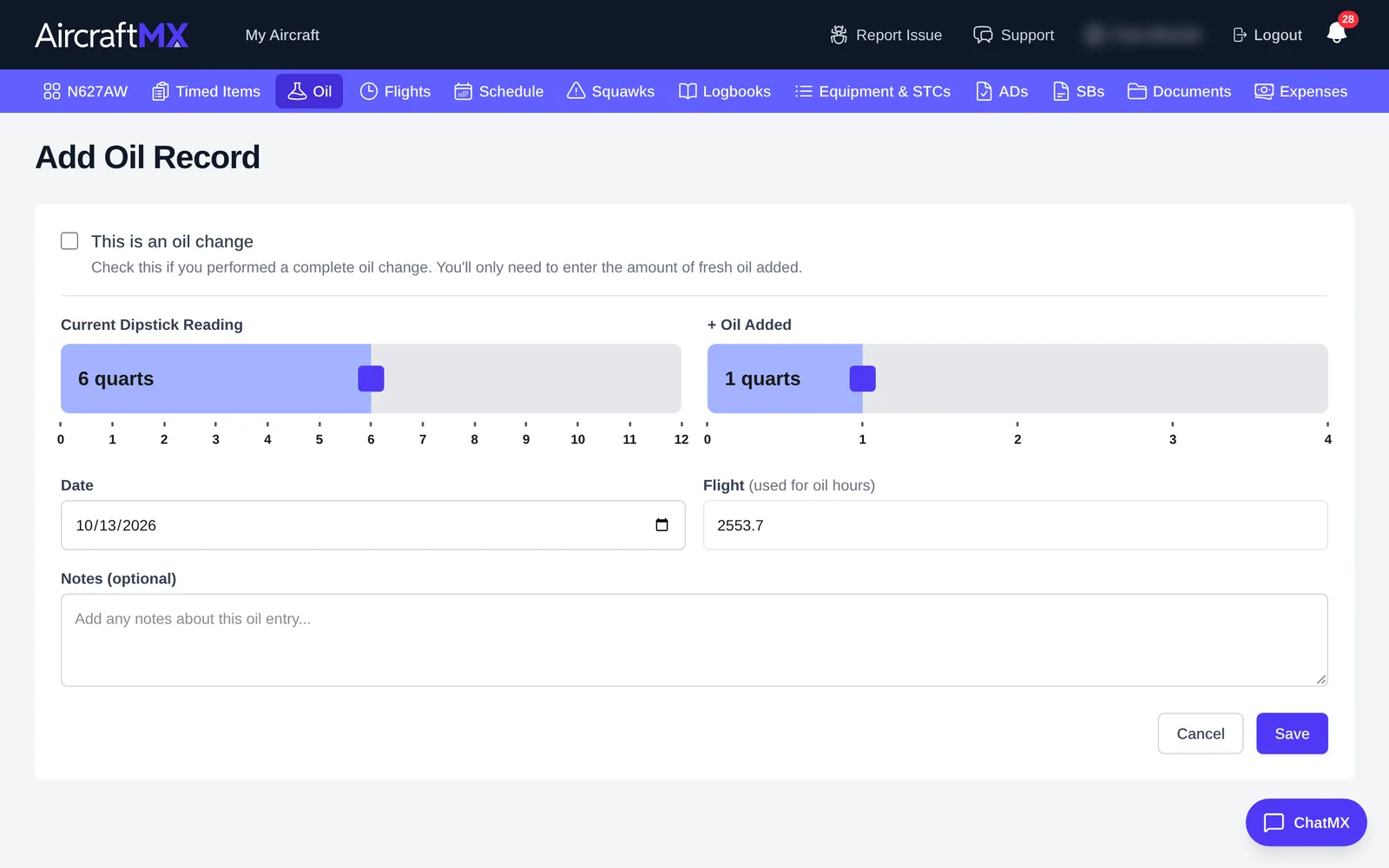Click the Cancel button

(x=1201, y=733)
